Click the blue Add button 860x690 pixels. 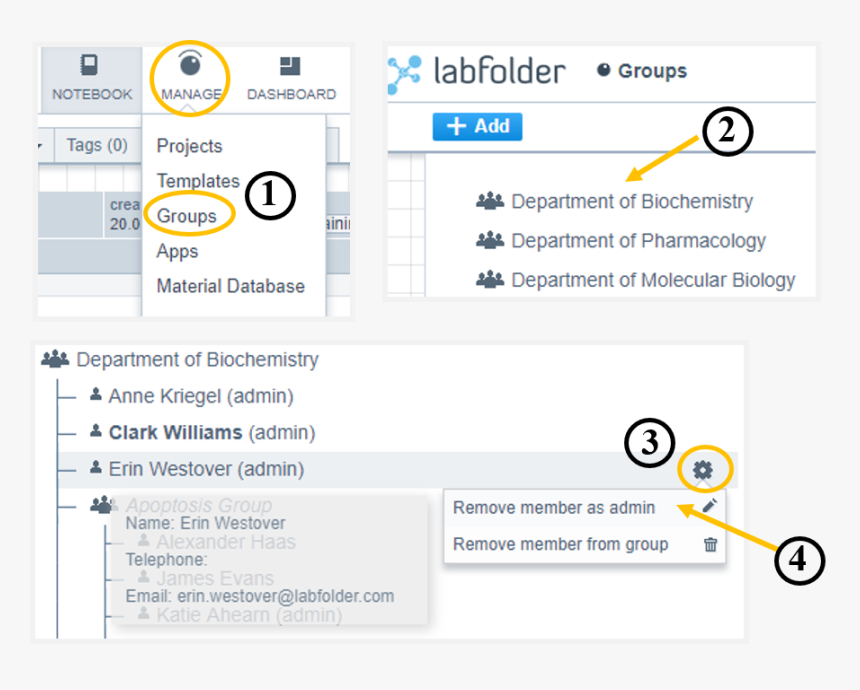pyautogui.click(x=477, y=126)
